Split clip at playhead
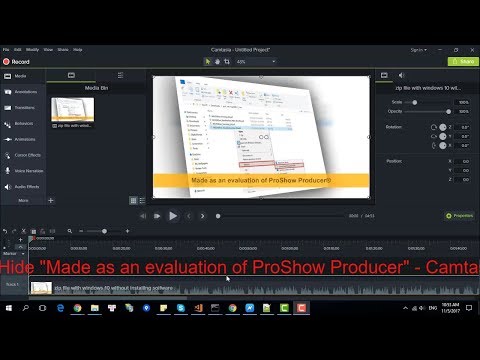The image size is (480, 360). click(x=52, y=231)
